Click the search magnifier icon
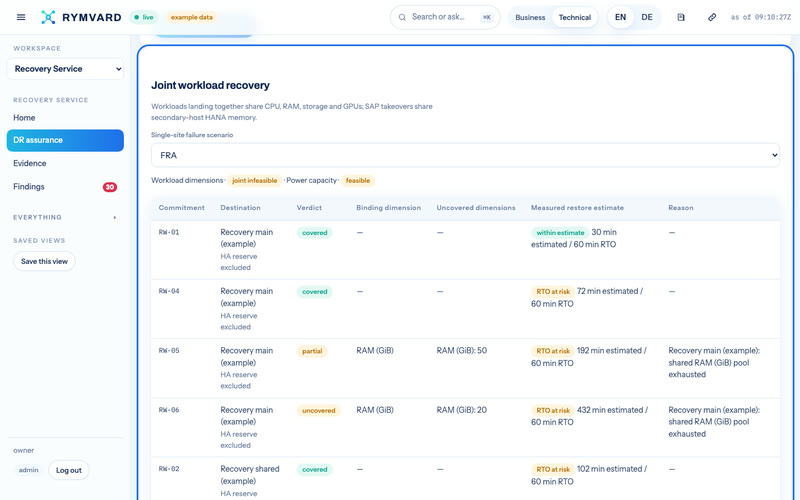The image size is (800, 500). coord(402,17)
